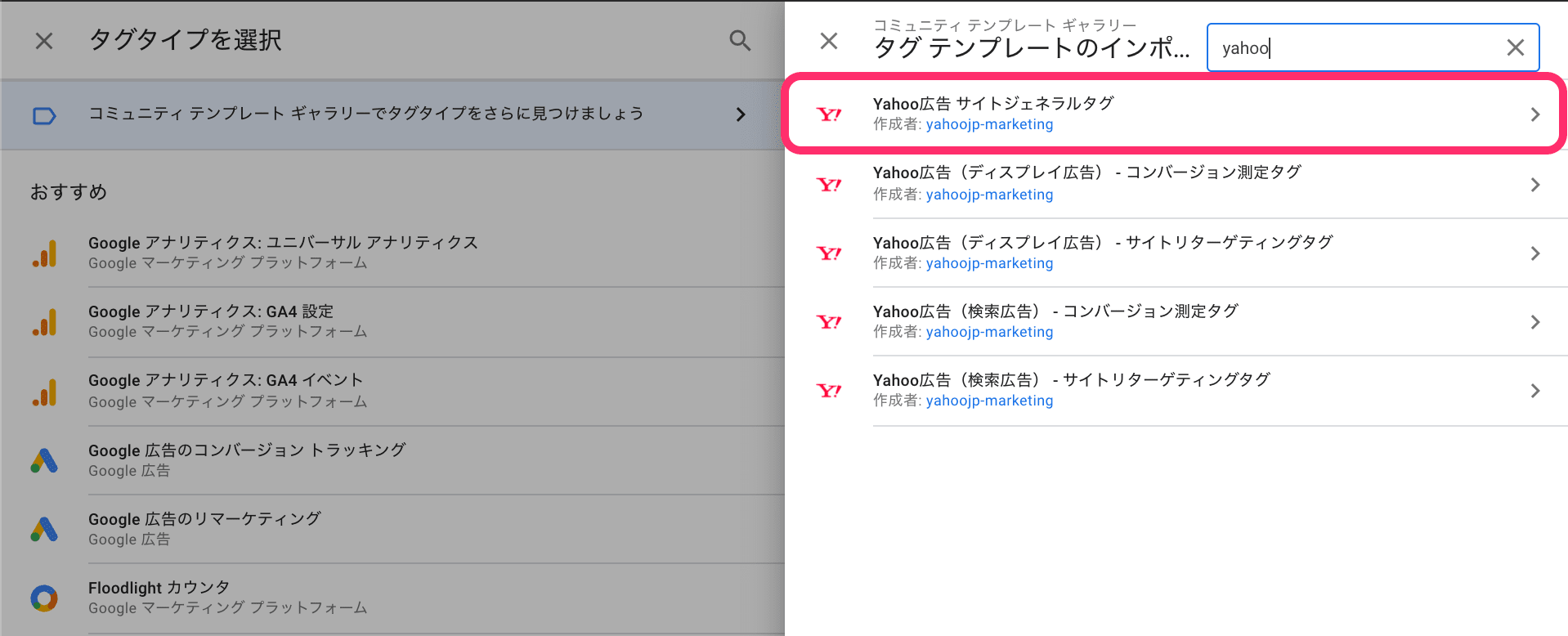This screenshot has height=636, width=1568.
Task: Expand chevron for 検索広告 サイトリターゲティングタグ
Action: coord(1534,391)
